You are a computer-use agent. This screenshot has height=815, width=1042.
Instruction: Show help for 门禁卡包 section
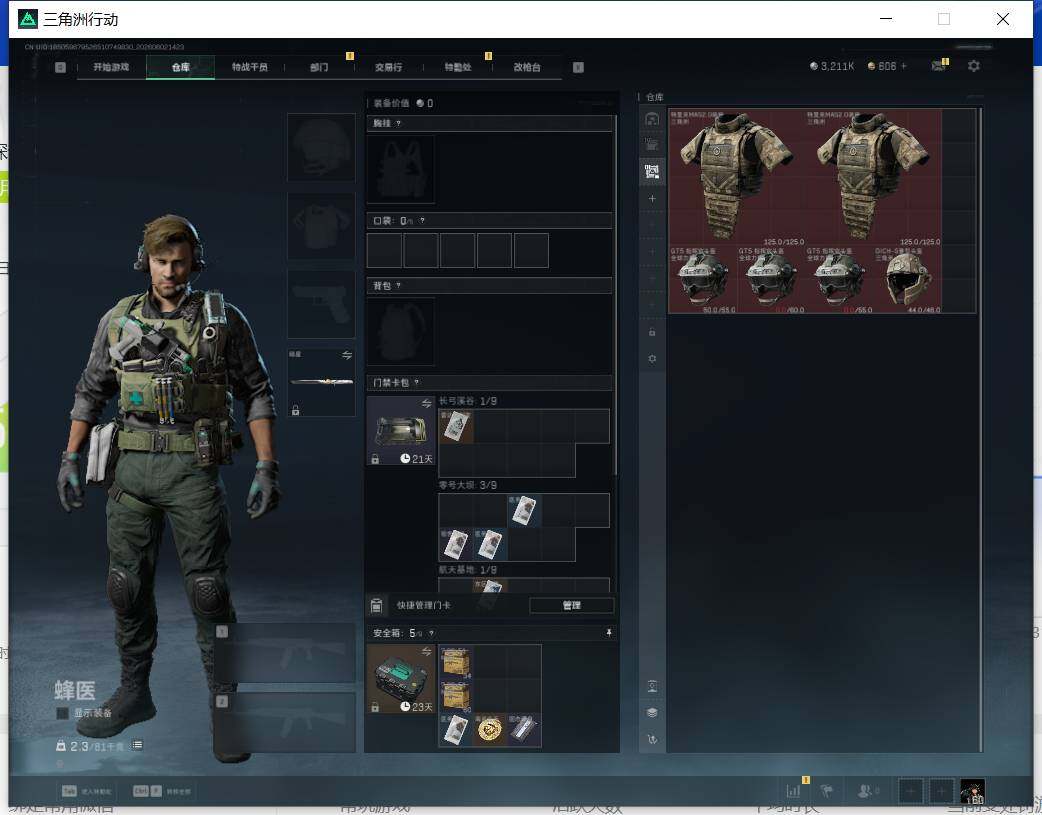click(417, 382)
